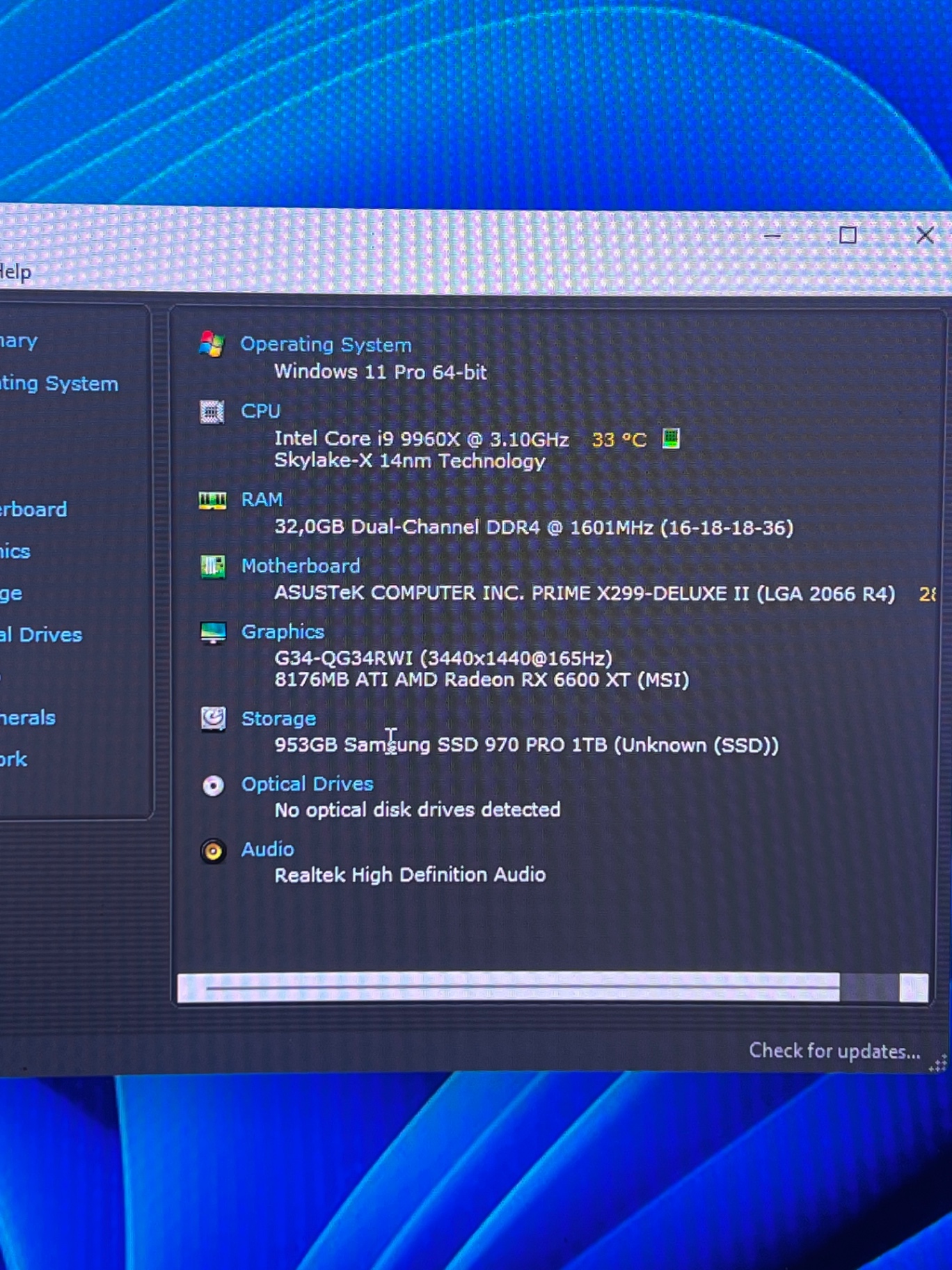Viewport: 952px width, 1270px height.
Task: Open the Graphics heading in main panel
Action: (x=283, y=632)
